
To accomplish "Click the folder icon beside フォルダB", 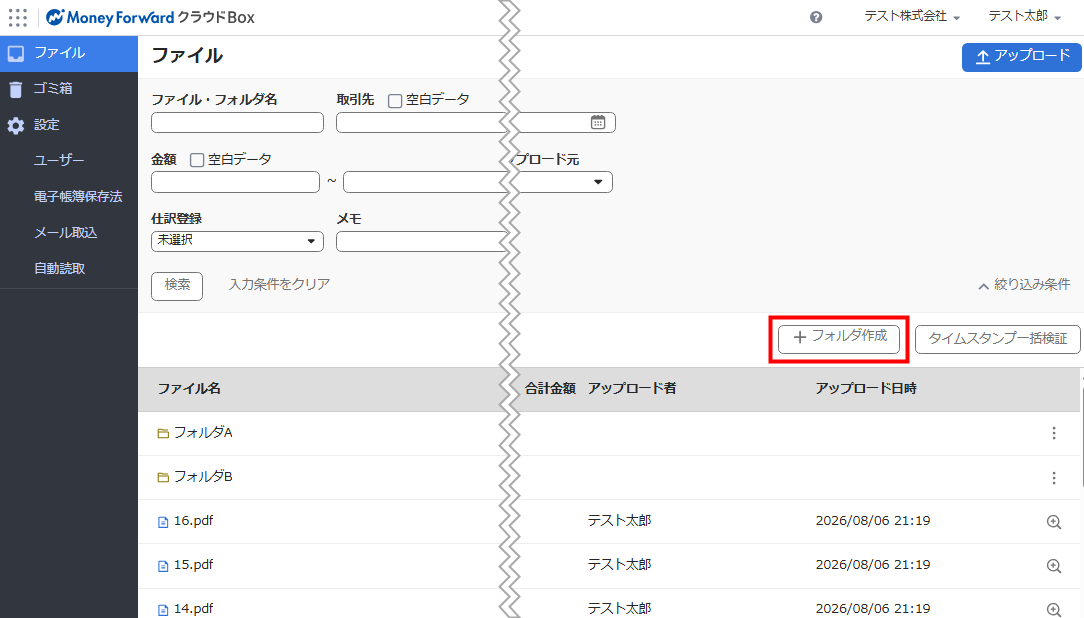I will coord(163,478).
